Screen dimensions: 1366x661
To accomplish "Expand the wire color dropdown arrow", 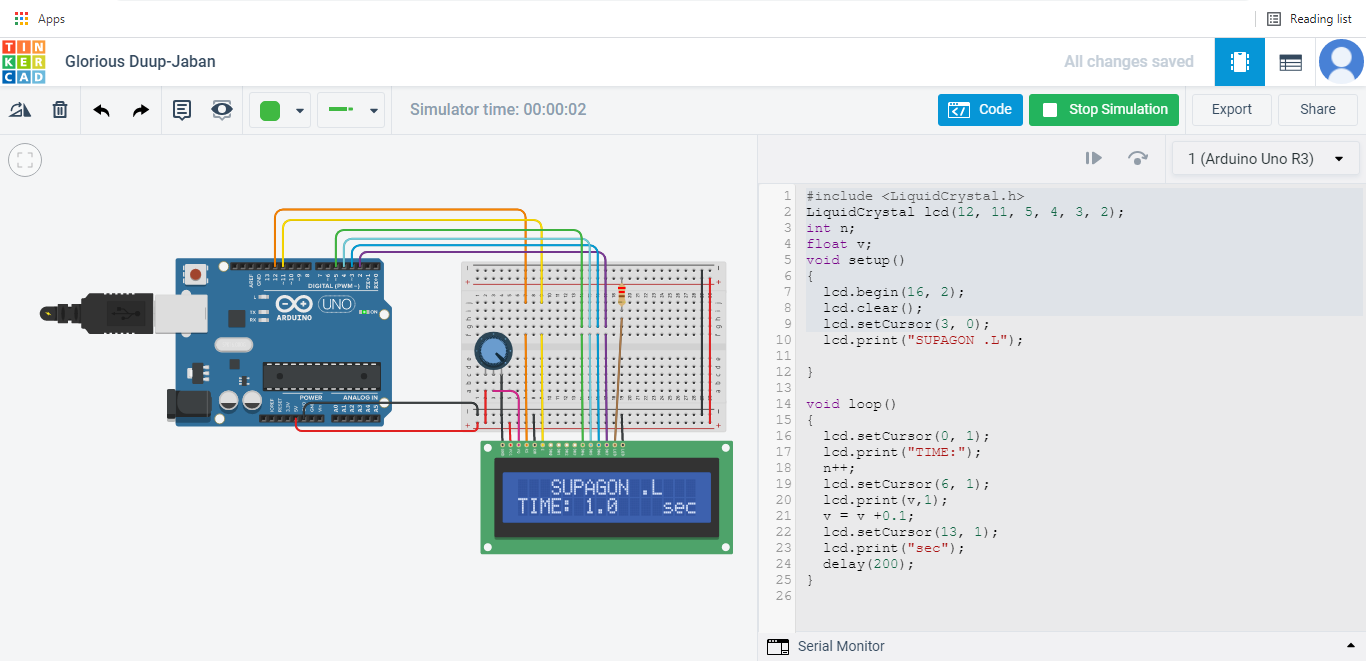I will coord(300,111).
